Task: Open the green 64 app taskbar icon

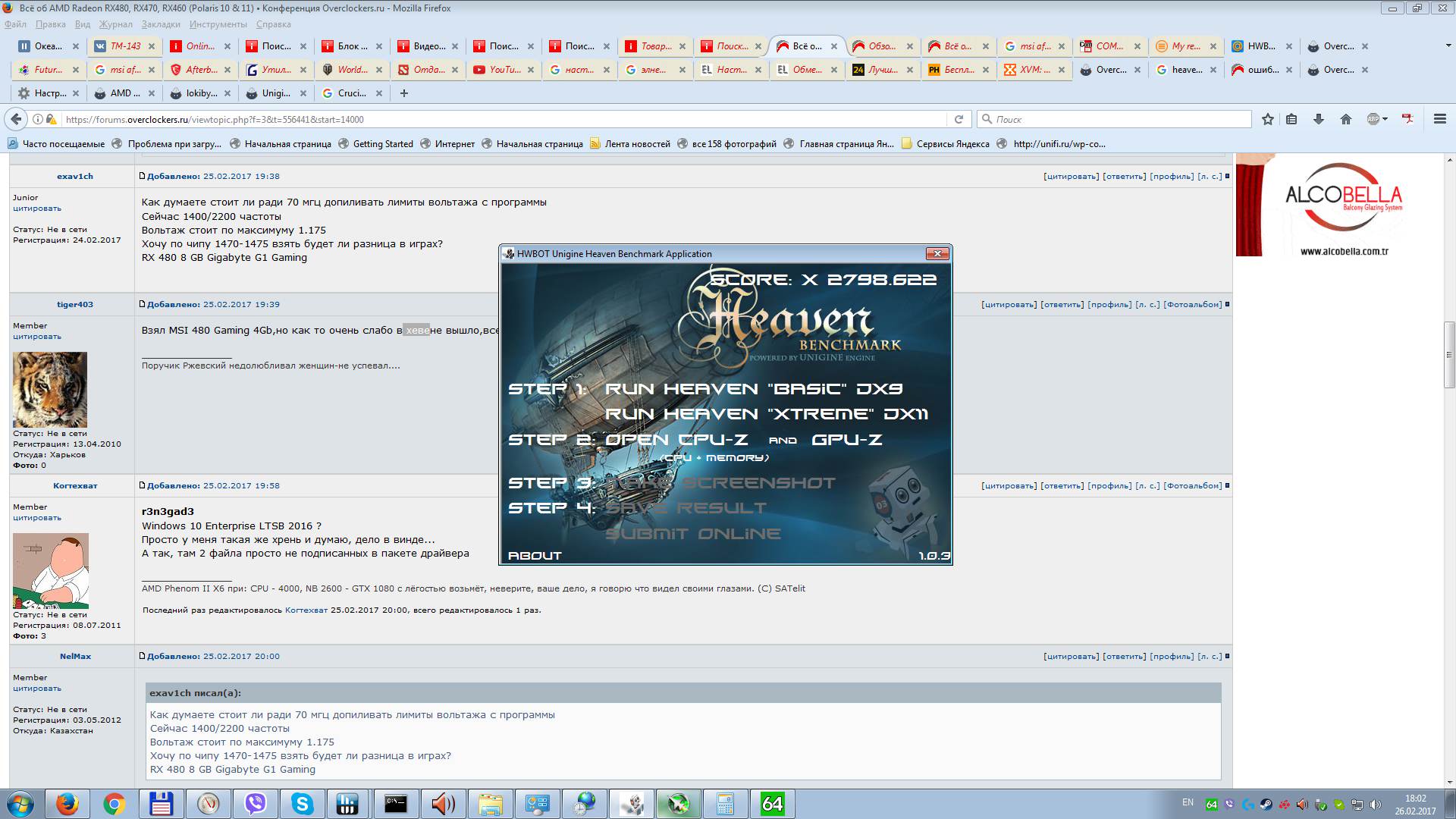Action: click(773, 804)
